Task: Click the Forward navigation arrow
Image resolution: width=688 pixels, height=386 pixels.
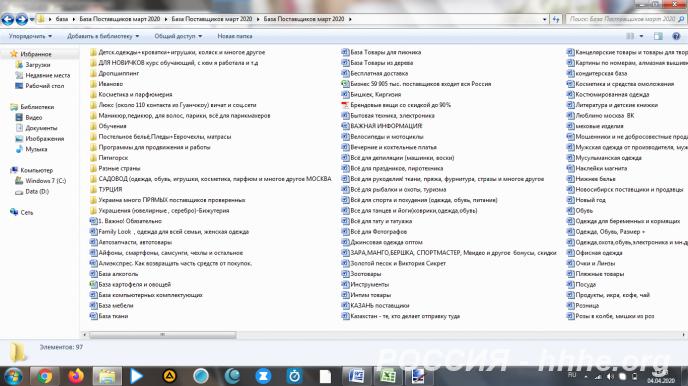Action: 21,19
